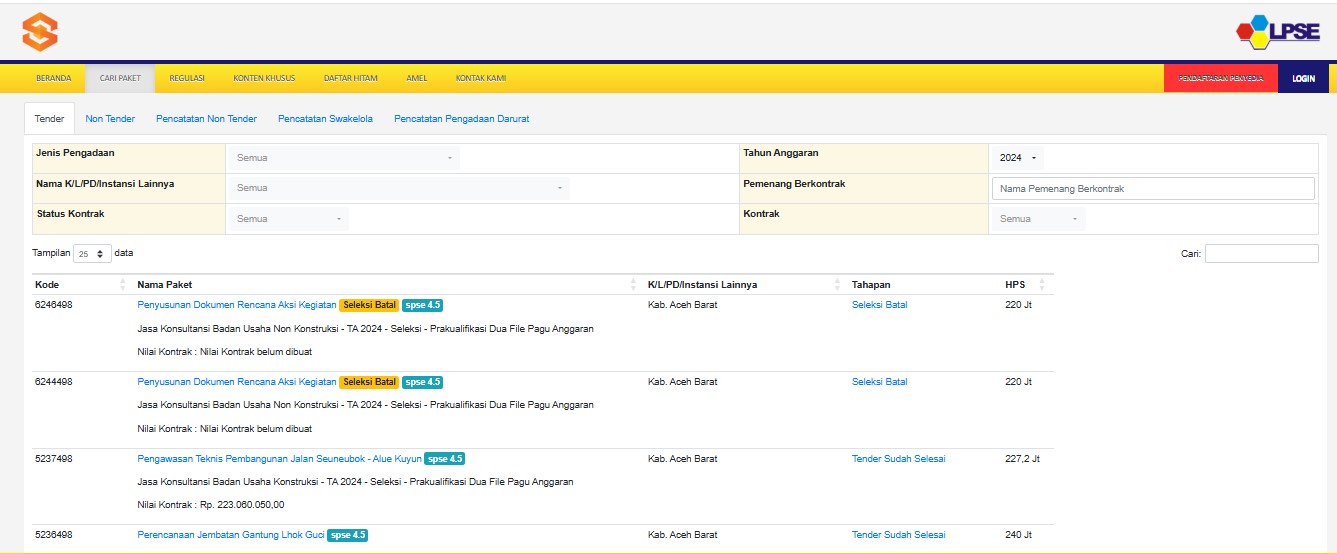Open the Tahun Anggaran 2024 dropdown
1337x554 pixels.
point(1018,158)
